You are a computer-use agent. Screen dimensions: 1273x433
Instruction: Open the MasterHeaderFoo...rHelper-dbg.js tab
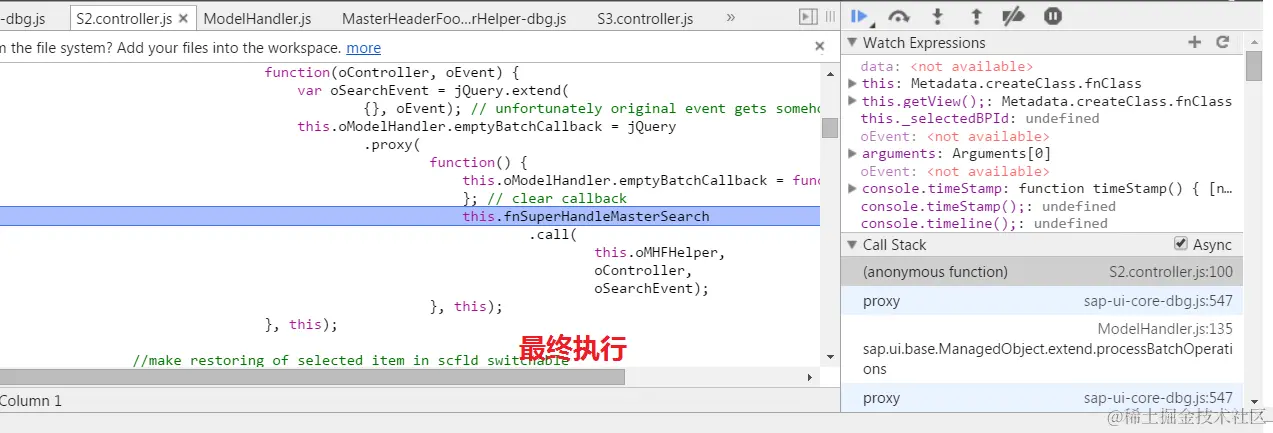[x=454, y=18]
